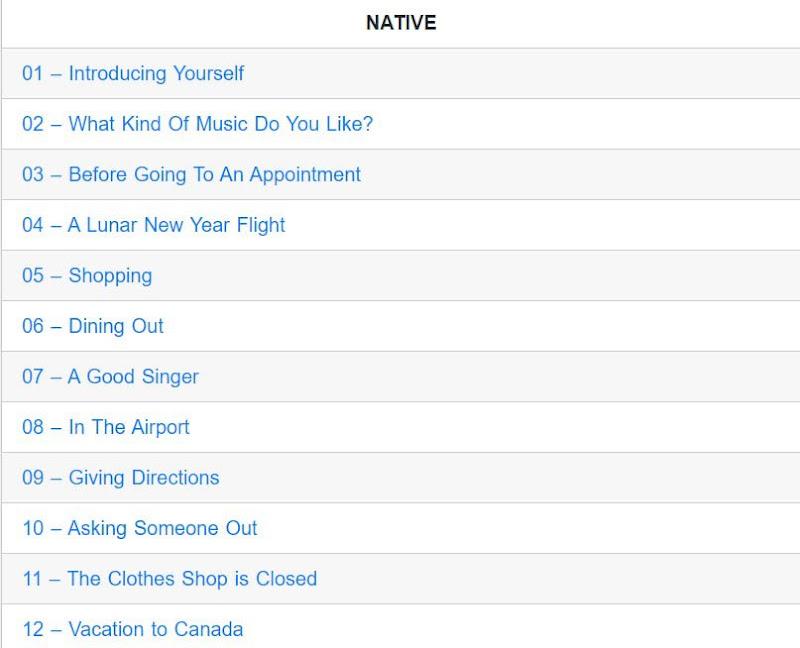Open the A Good Singer lesson
Viewport: 800px width, 648px height.
[x=110, y=377]
